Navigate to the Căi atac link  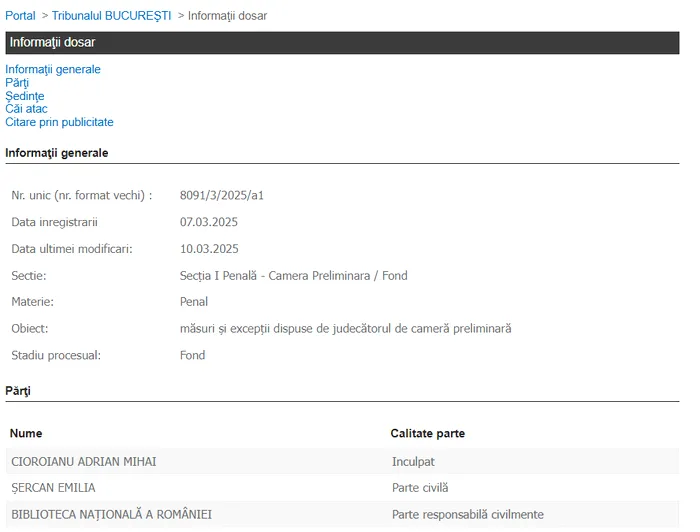click(26, 109)
